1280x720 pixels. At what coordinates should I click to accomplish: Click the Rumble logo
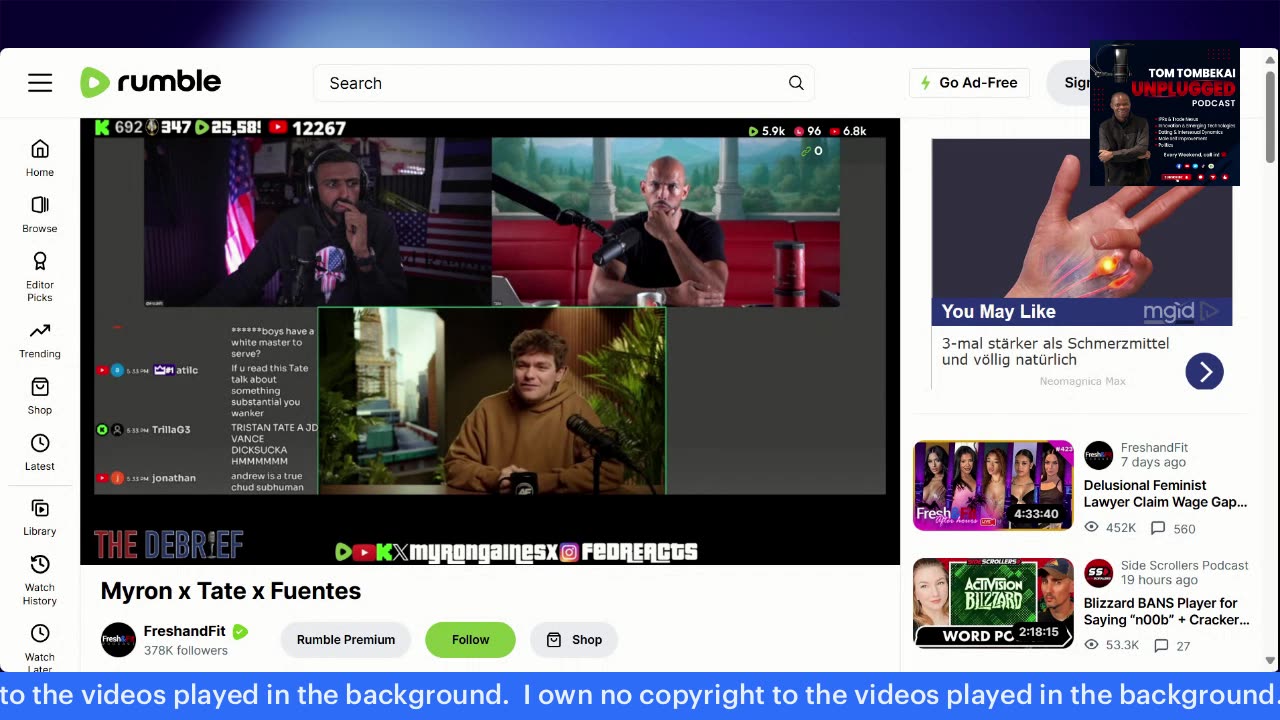[151, 82]
